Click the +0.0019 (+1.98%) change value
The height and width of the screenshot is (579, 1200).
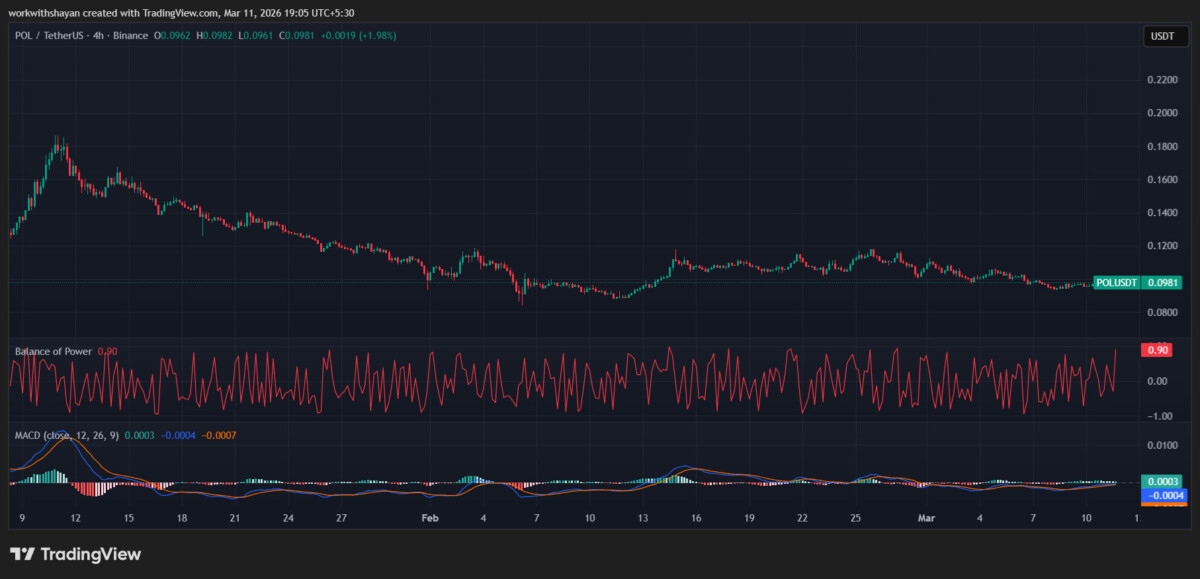pos(357,36)
